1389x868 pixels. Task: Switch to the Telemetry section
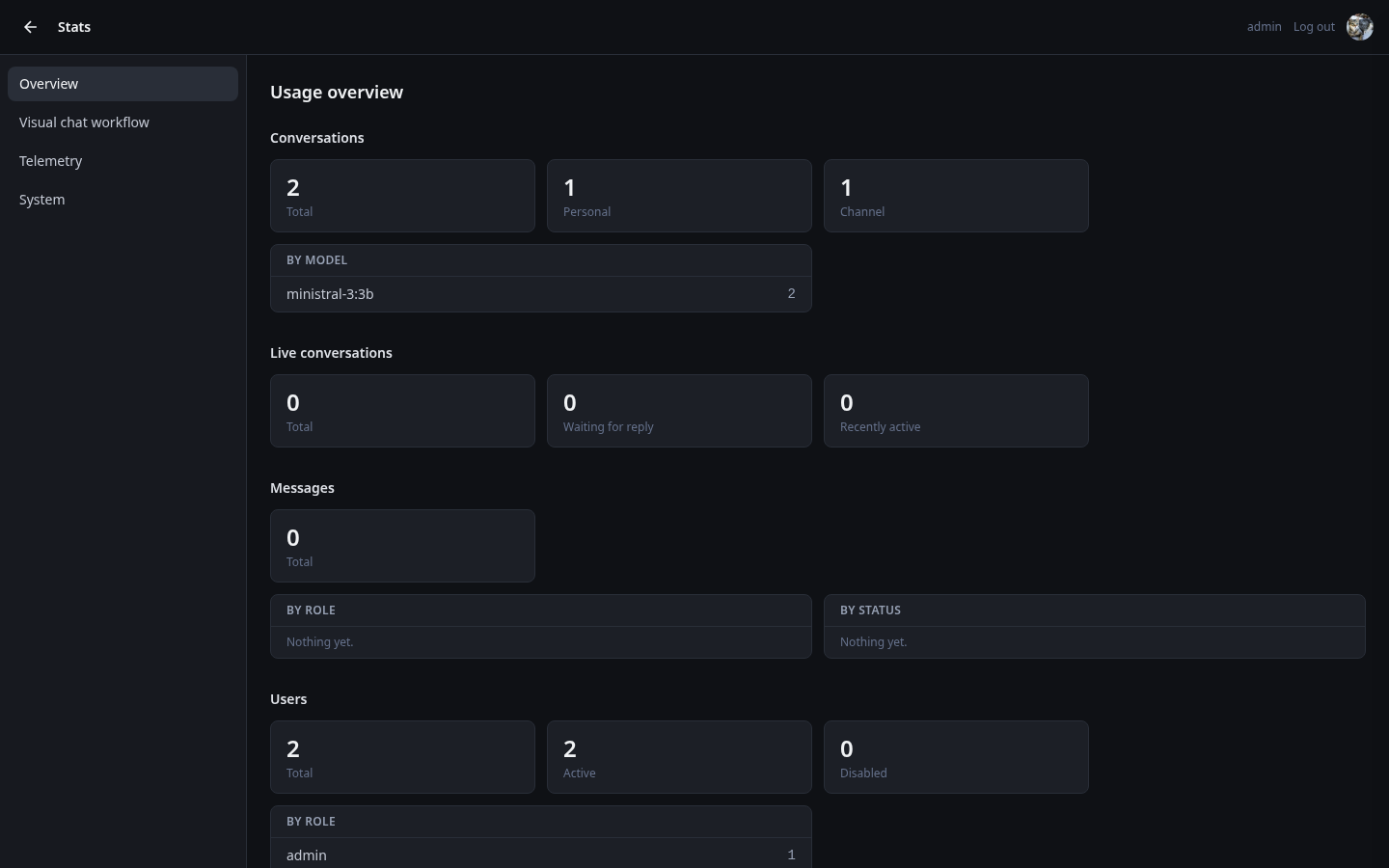click(x=123, y=161)
